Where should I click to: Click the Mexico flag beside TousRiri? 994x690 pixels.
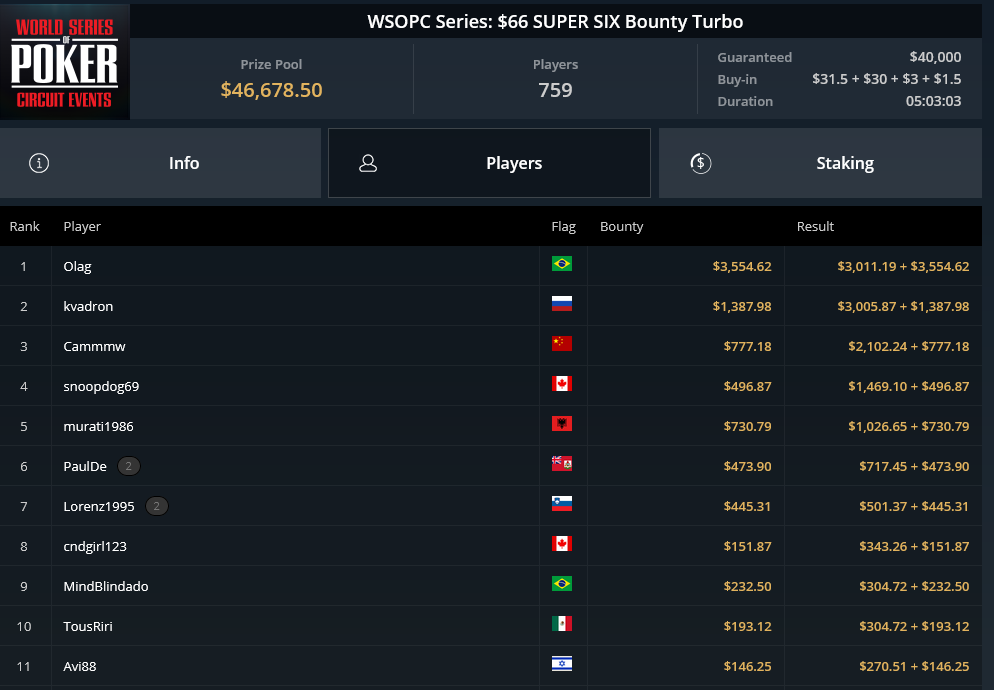pyautogui.click(x=562, y=623)
